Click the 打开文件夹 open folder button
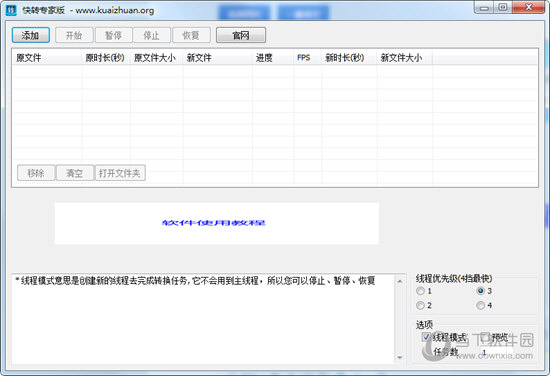Viewport: 550px width, 376px height. pos(120,173)
